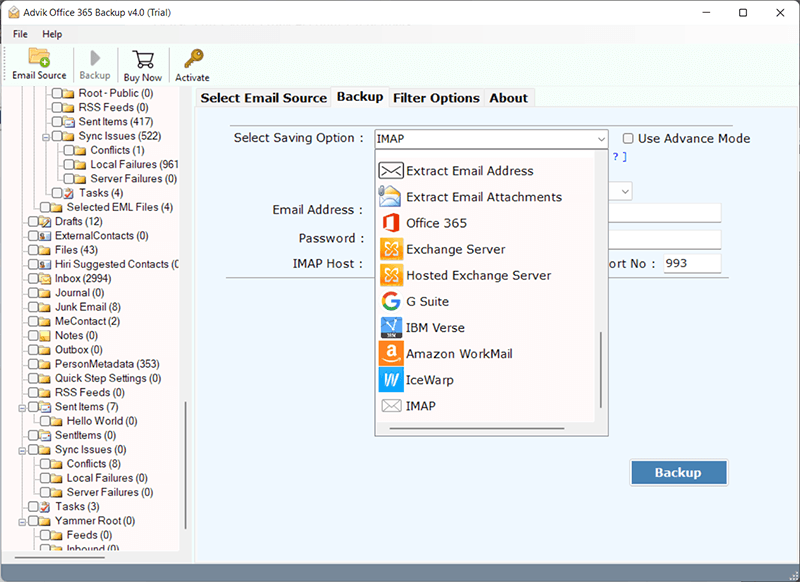Pick the IceWarp icon
This screenshot has height=582, width=800.
[391, 380]
